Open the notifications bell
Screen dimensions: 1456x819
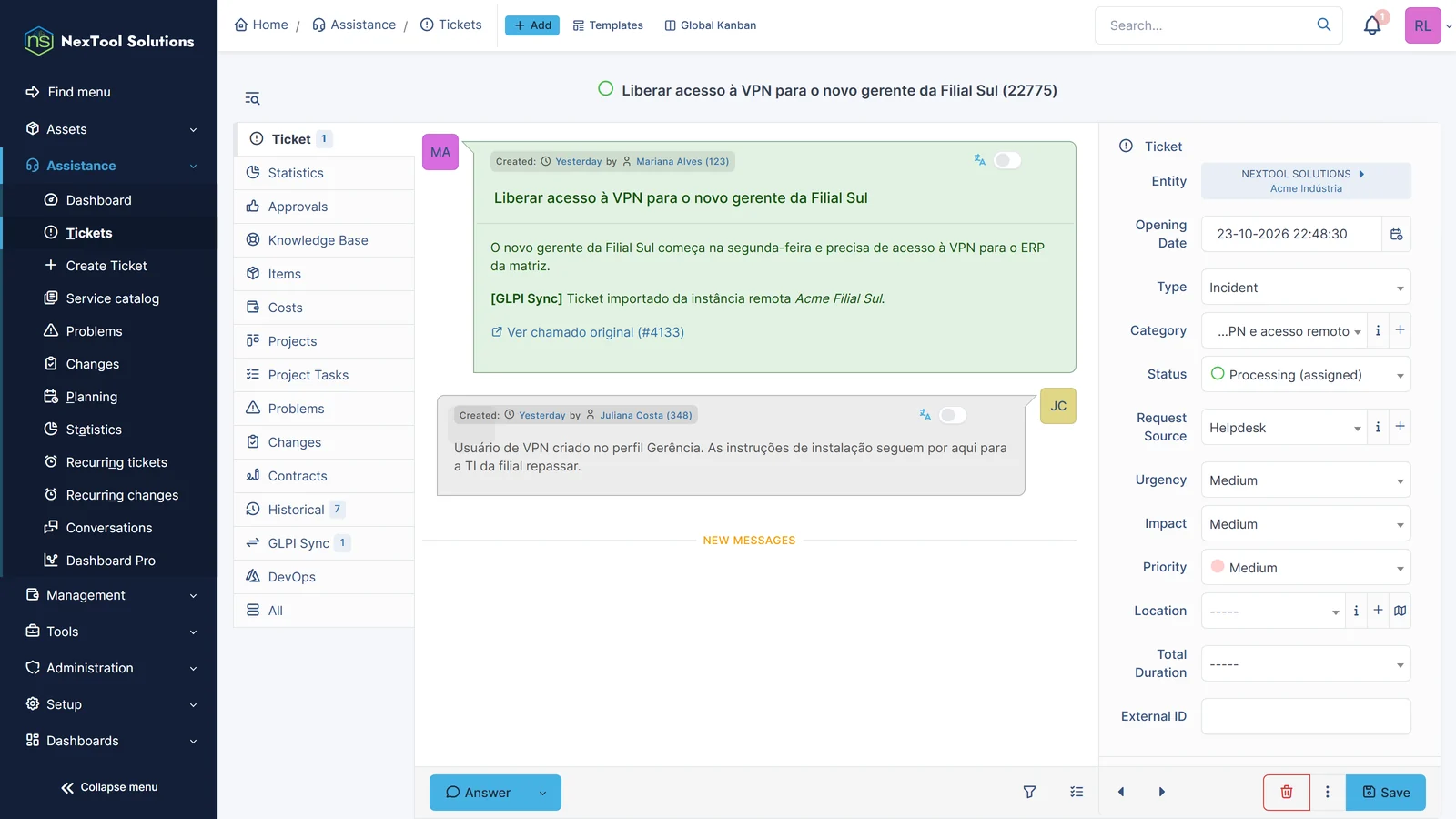click(1372, 25)
